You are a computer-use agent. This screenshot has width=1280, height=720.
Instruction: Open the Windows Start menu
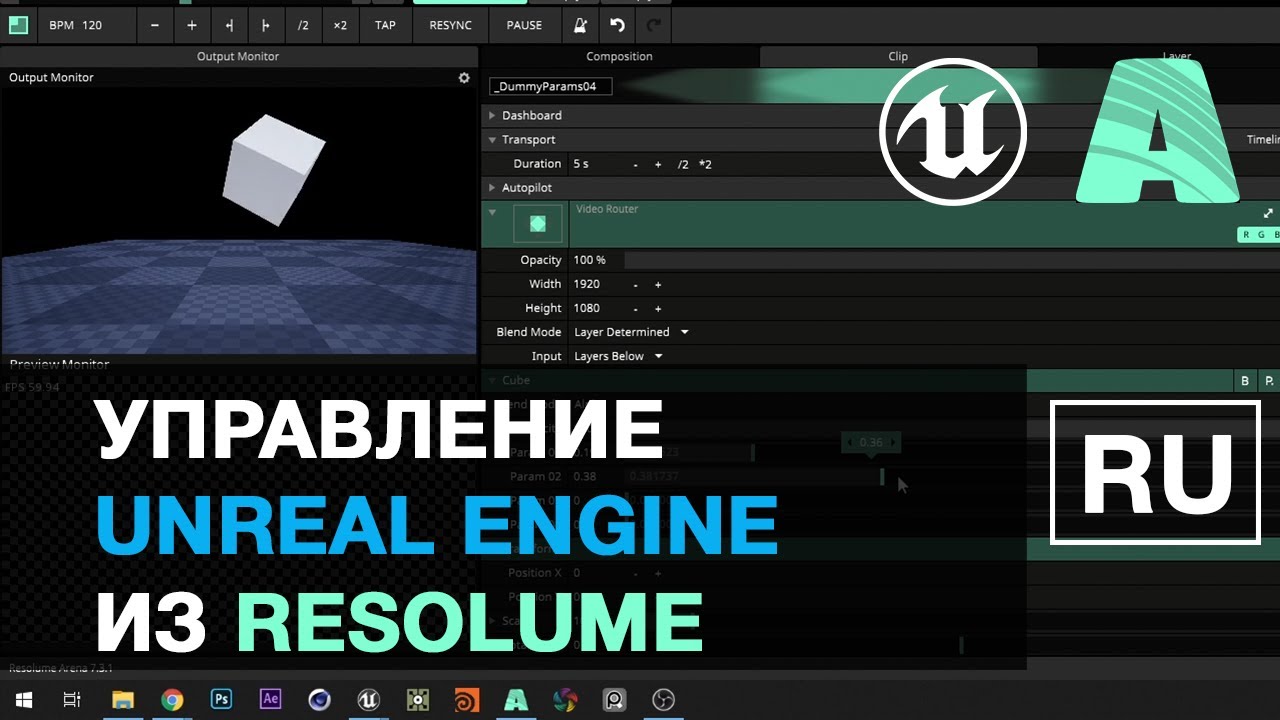point(23,699)
